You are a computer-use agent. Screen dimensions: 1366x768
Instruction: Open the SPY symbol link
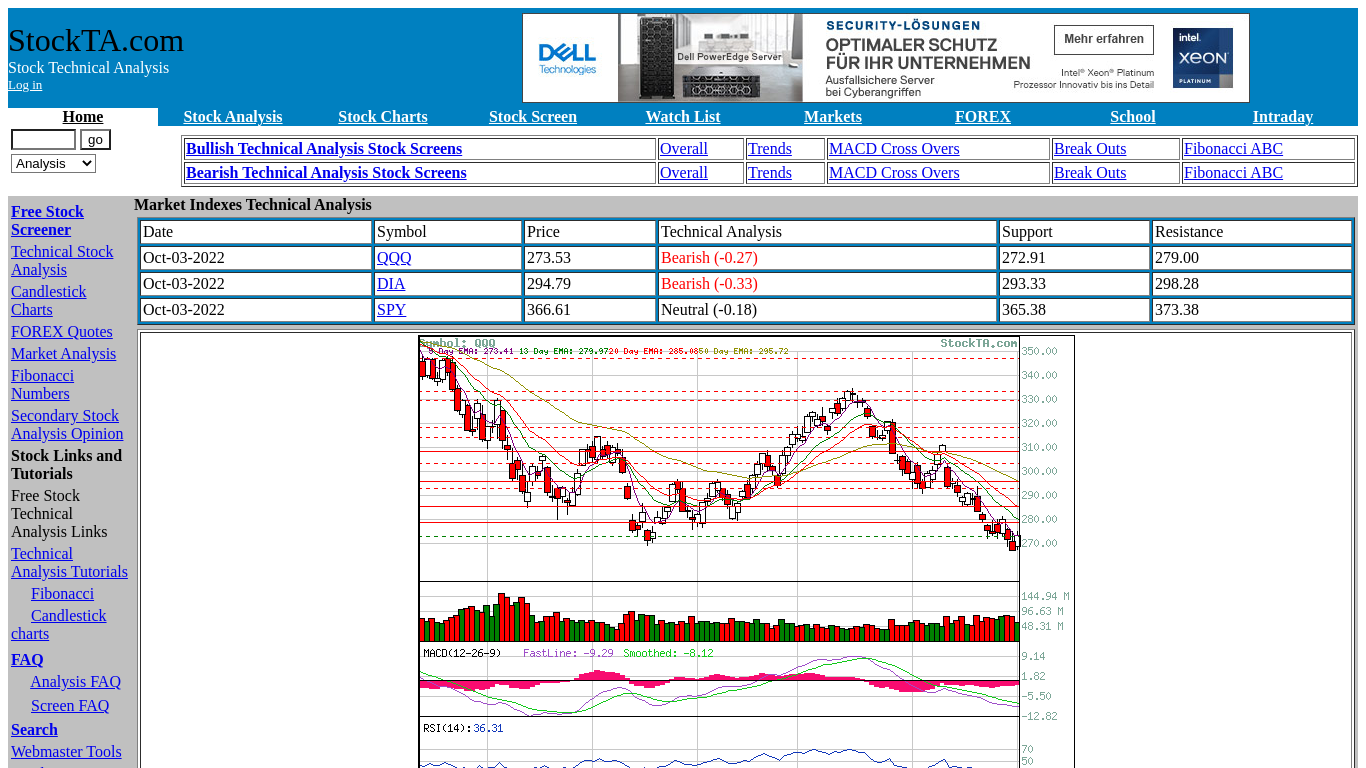pyautogui.click(x=391, y=310)
